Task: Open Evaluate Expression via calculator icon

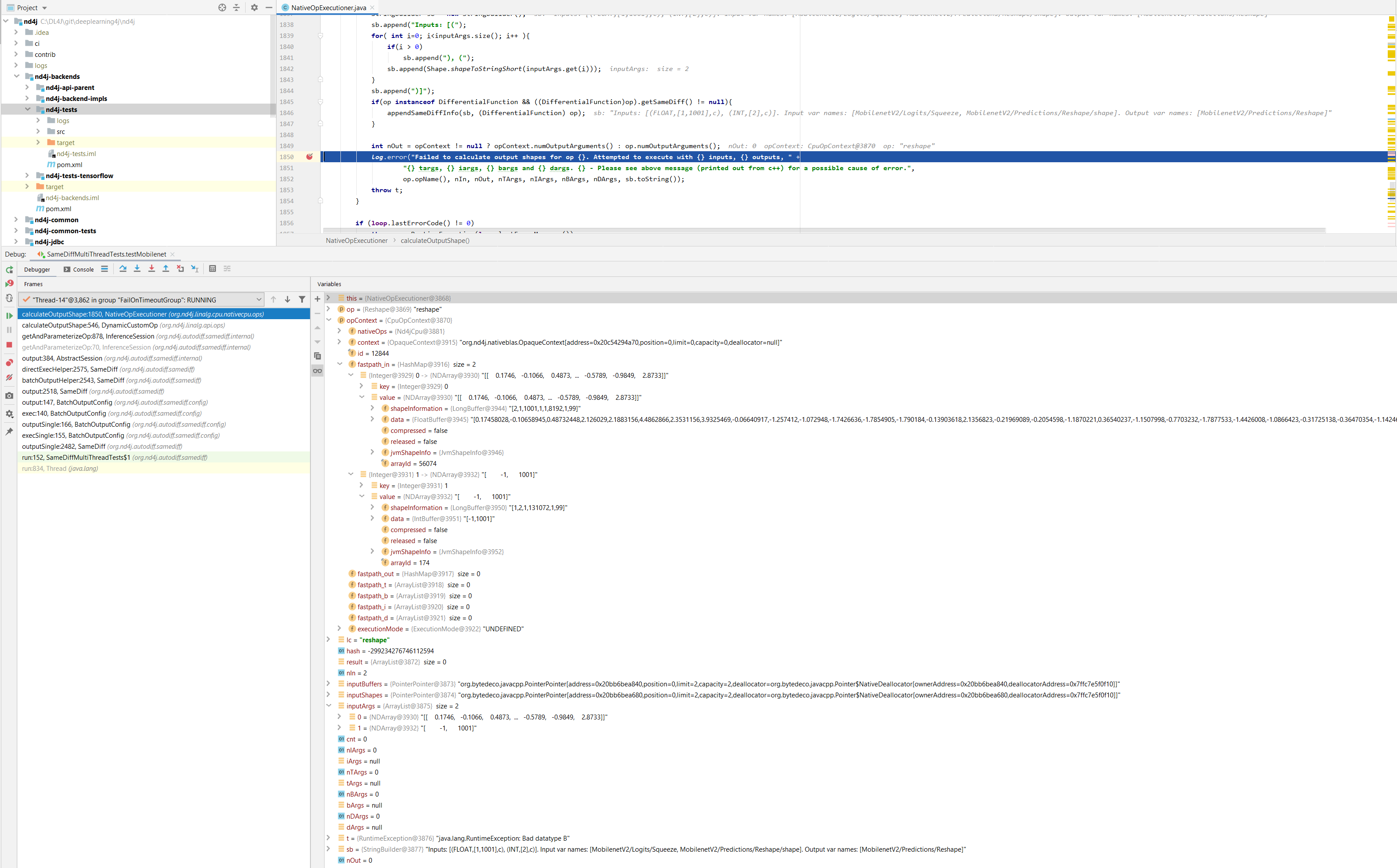Action: coord(213,268)
